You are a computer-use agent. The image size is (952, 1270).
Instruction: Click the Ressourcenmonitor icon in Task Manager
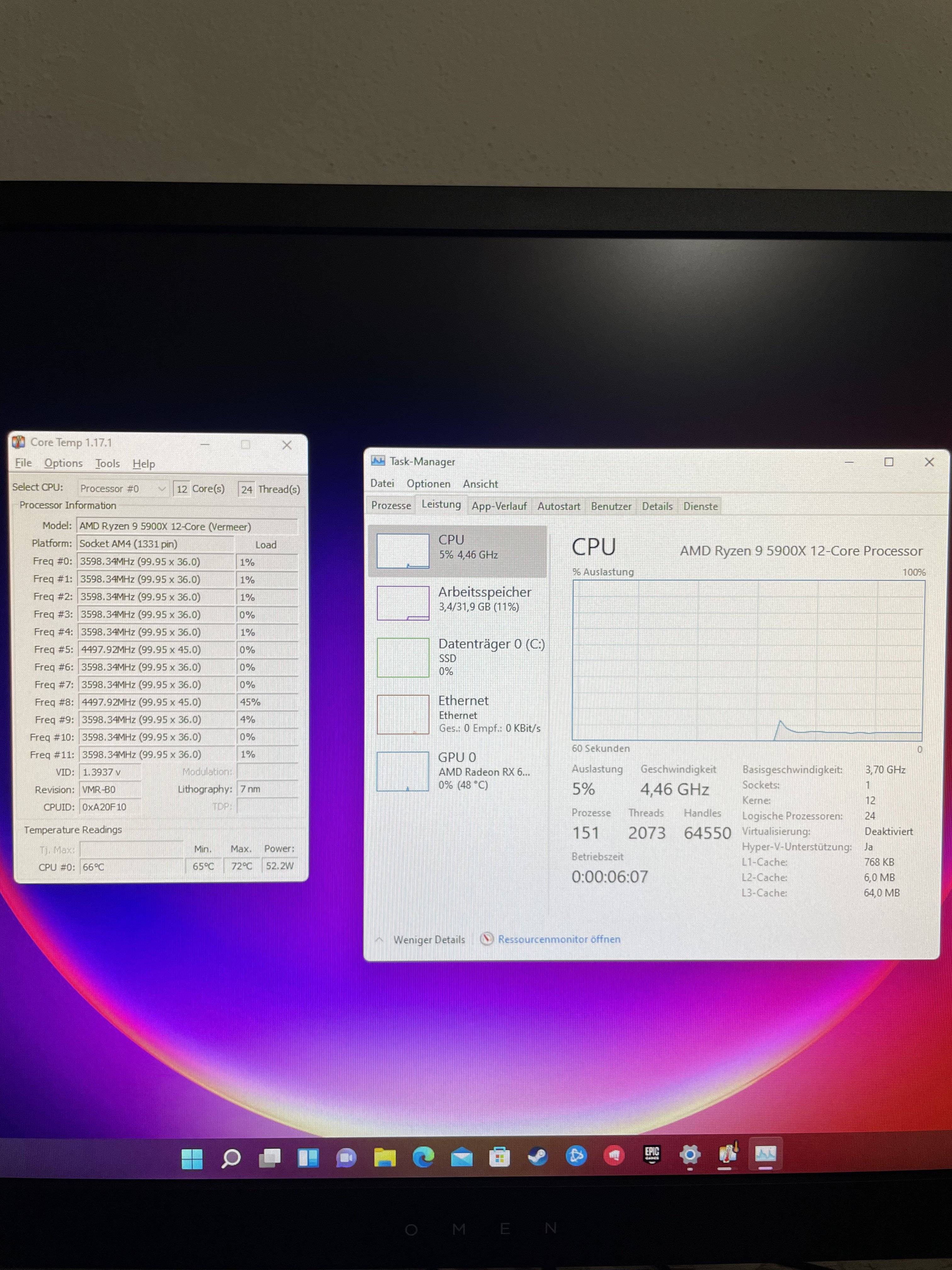487,939
